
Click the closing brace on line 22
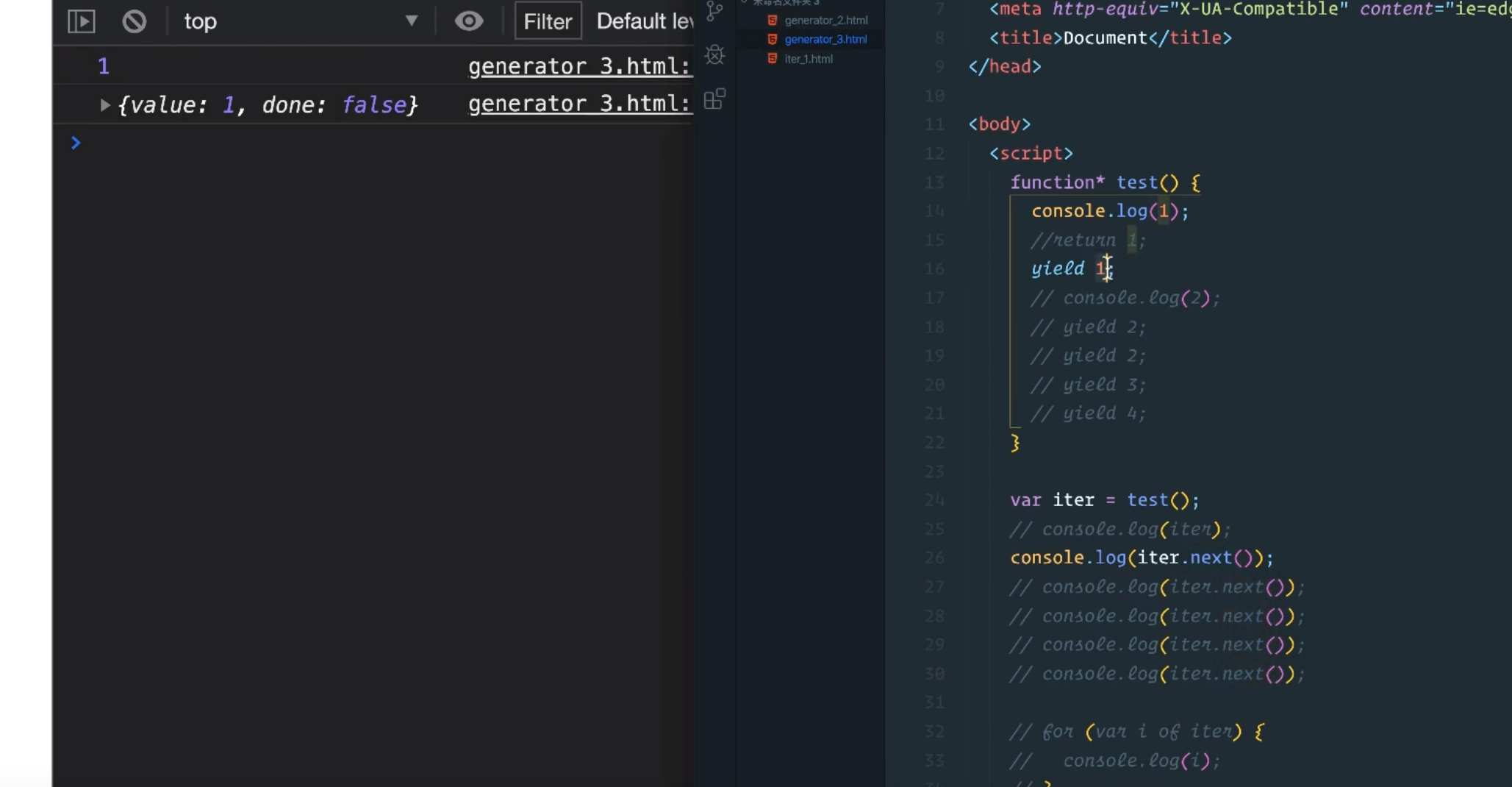point(1015,442)
